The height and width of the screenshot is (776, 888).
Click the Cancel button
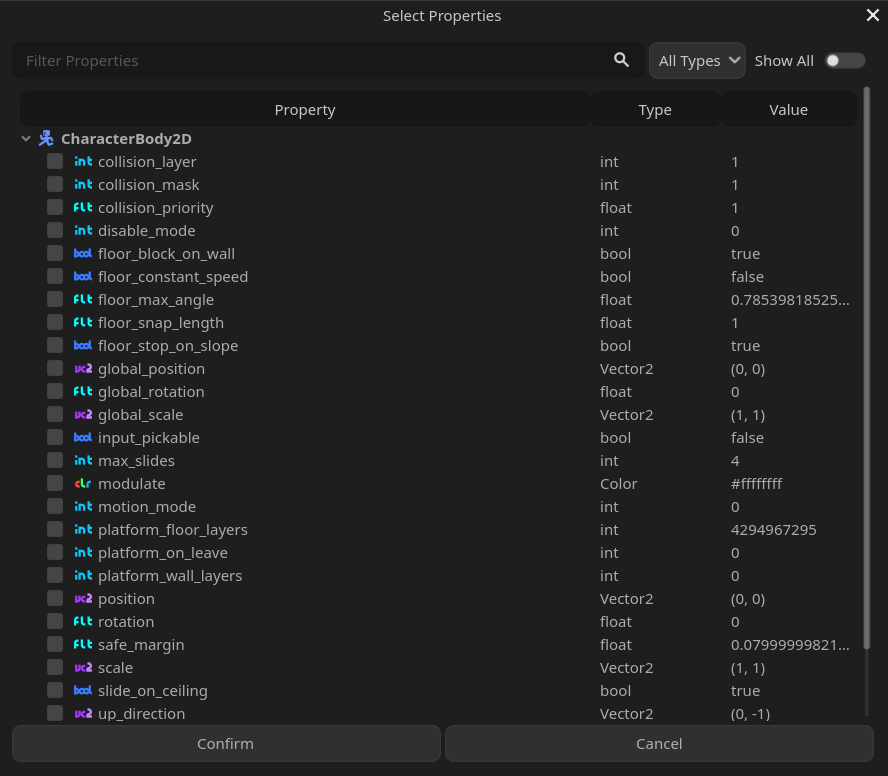(x=659, y=744)
